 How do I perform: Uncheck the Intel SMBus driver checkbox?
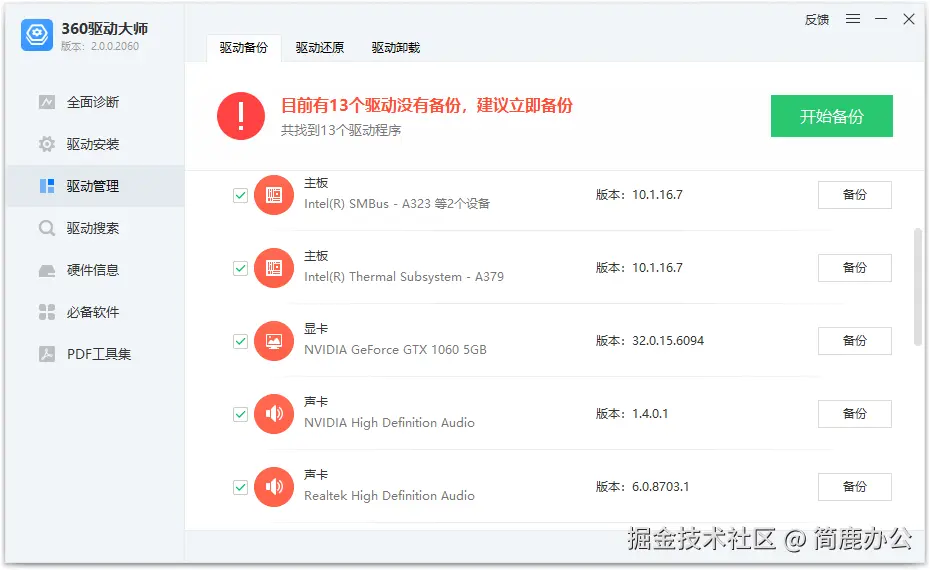[x=240, y=195]
